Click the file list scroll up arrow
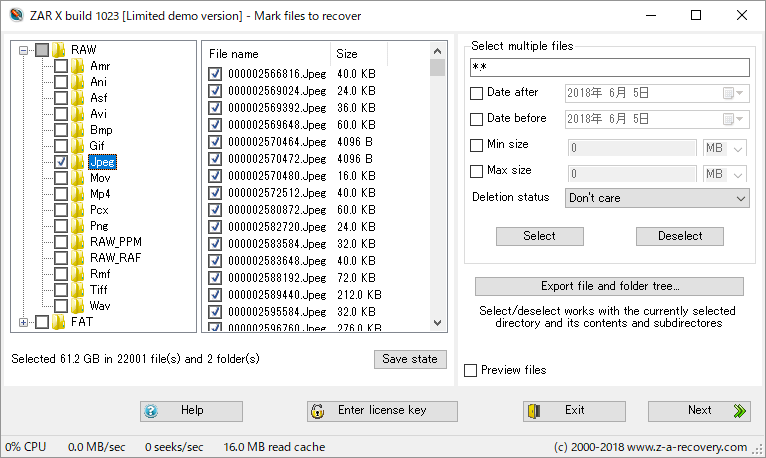This screenshot has height=458, width=766. click(437, 51)
